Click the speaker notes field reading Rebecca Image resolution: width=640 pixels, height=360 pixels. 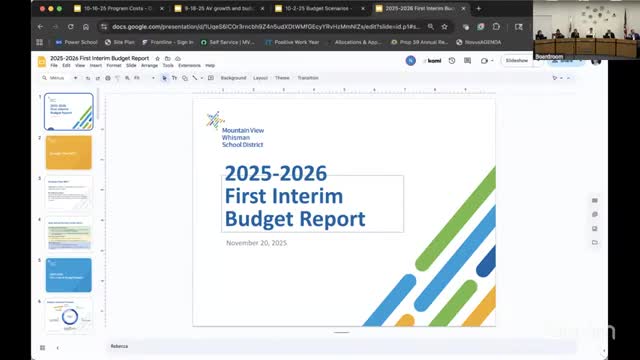[x=341, y=346]
